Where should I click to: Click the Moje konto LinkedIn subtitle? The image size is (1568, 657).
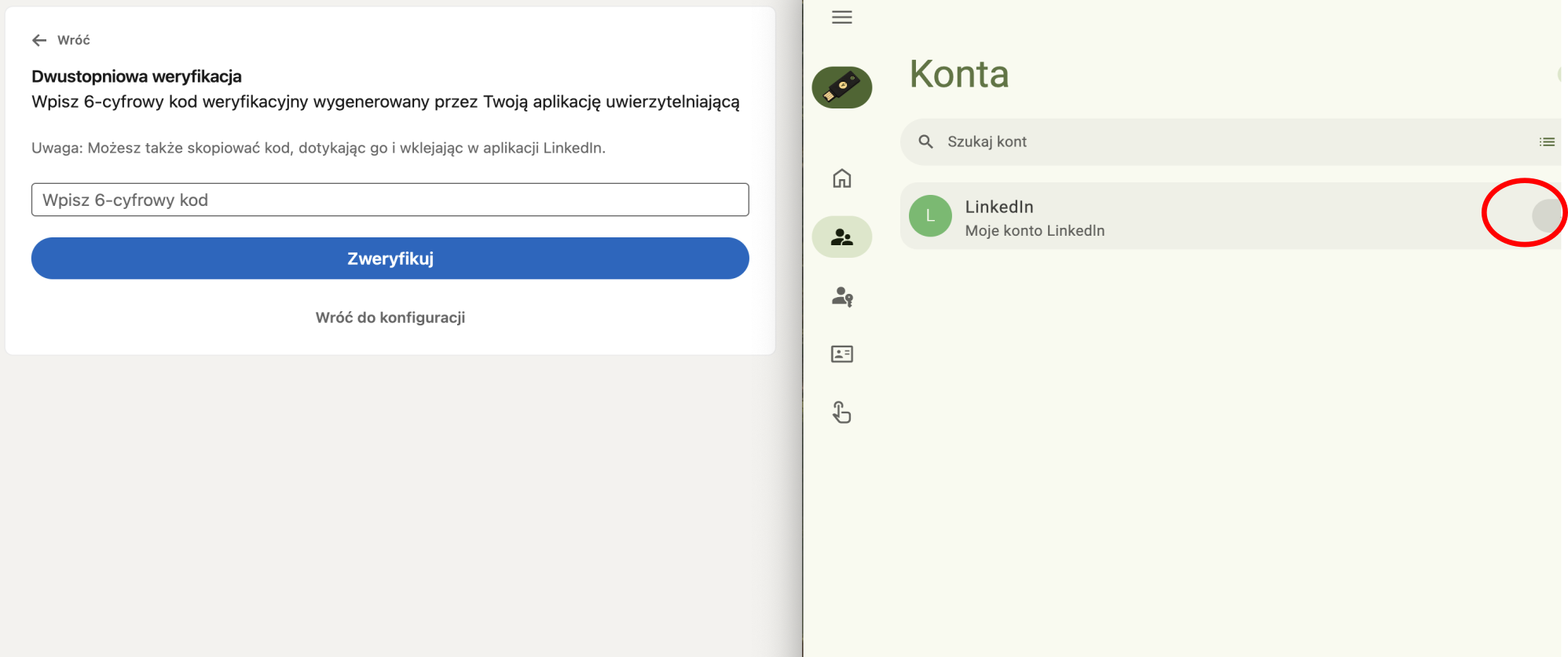[1035, 230]
